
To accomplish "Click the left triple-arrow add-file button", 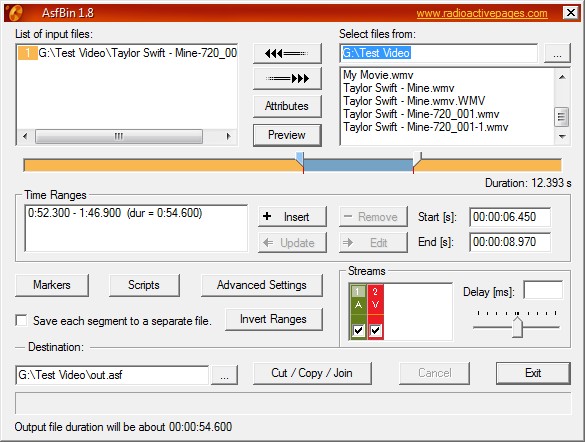I will pyautogui.click(x=287, y=54).
